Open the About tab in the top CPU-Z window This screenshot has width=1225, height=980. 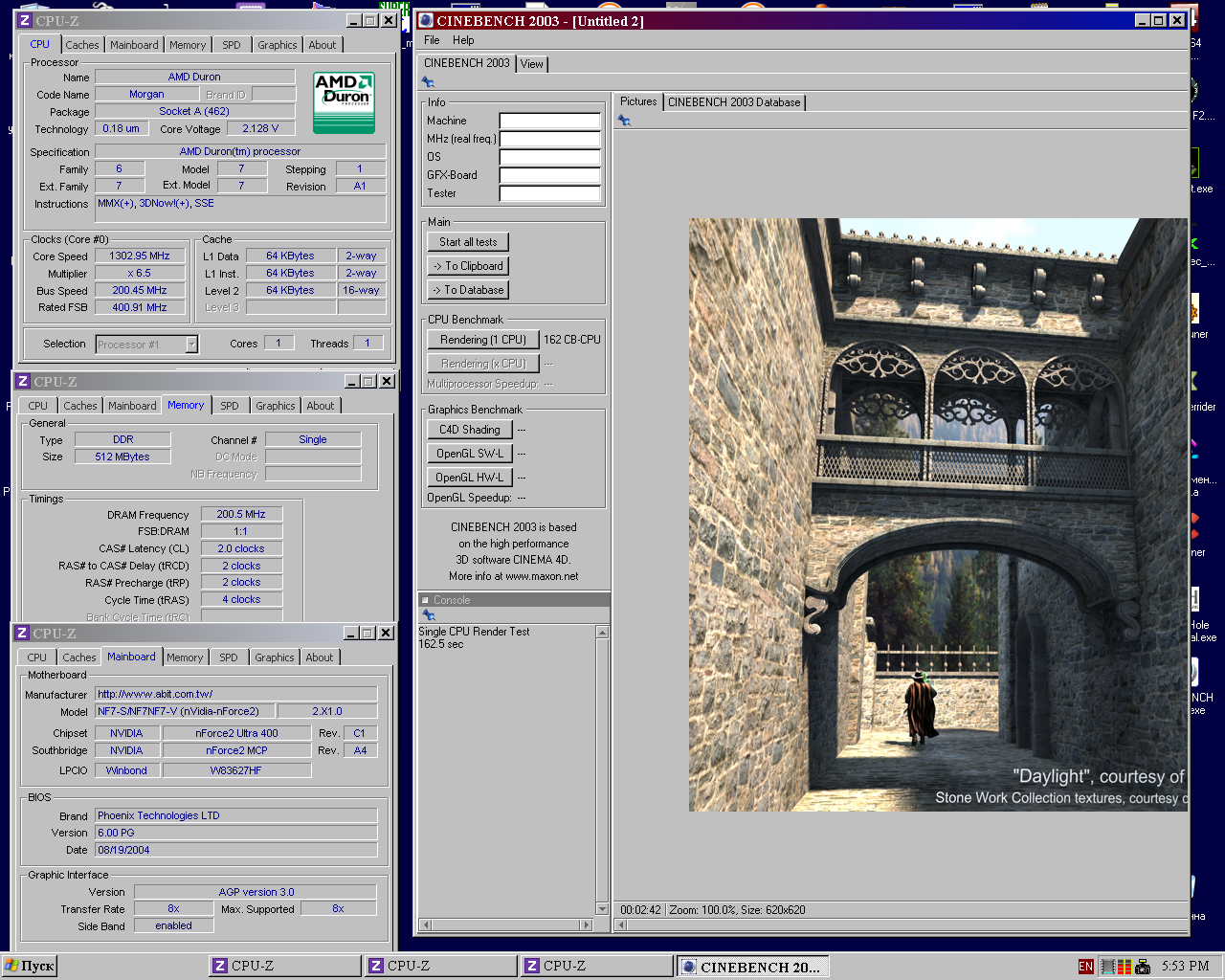(323, 45)
